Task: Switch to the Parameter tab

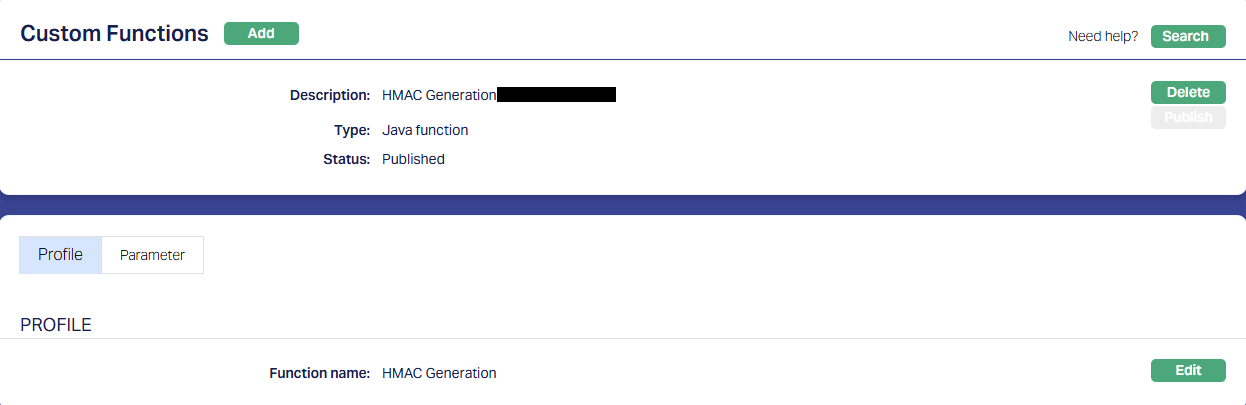Action: pos(152,255)
